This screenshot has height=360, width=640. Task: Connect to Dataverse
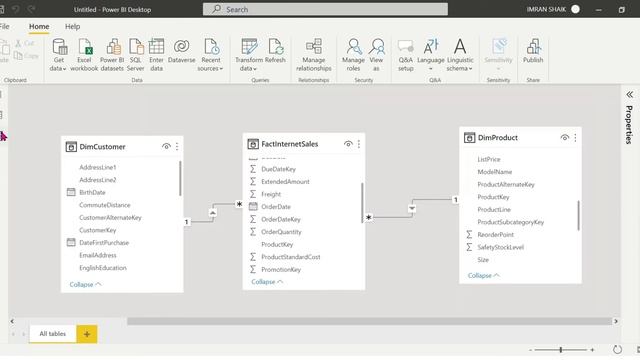(x=182, y=51)
